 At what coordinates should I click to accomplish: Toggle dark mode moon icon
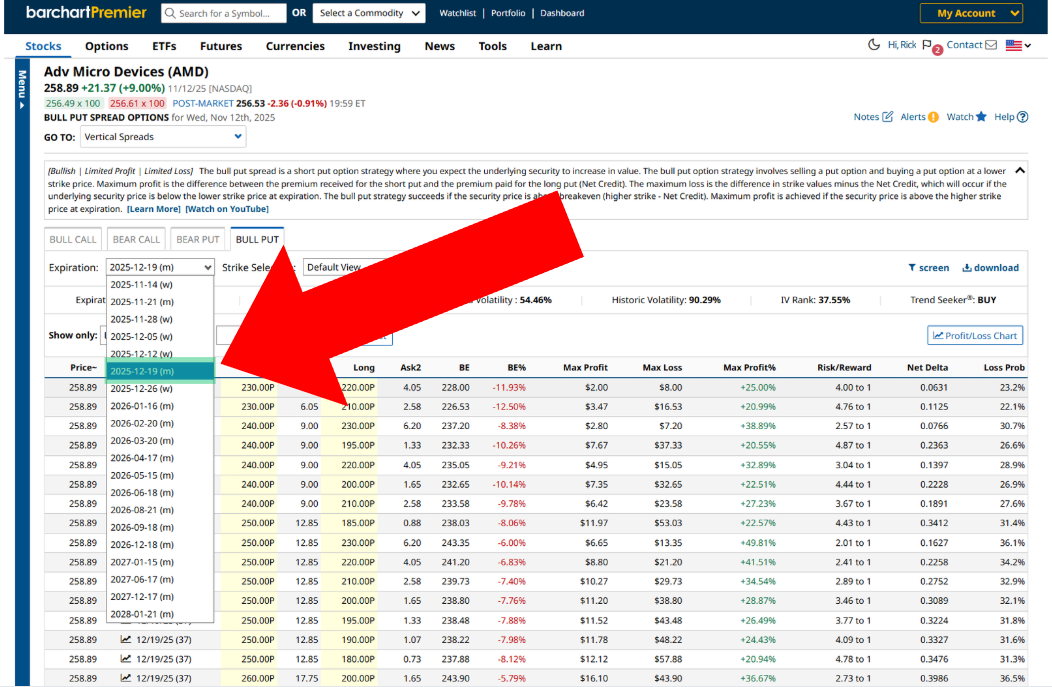point(874,45)
